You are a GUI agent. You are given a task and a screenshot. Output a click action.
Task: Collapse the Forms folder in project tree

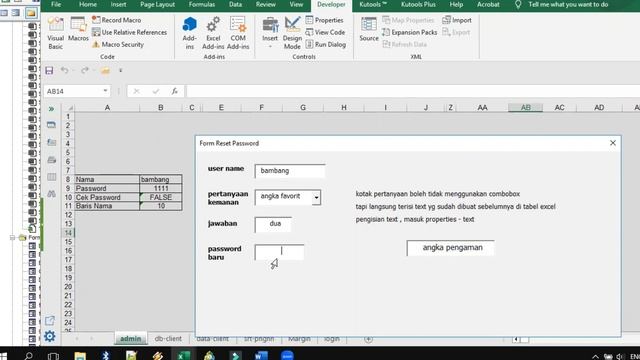coord(13,238)
